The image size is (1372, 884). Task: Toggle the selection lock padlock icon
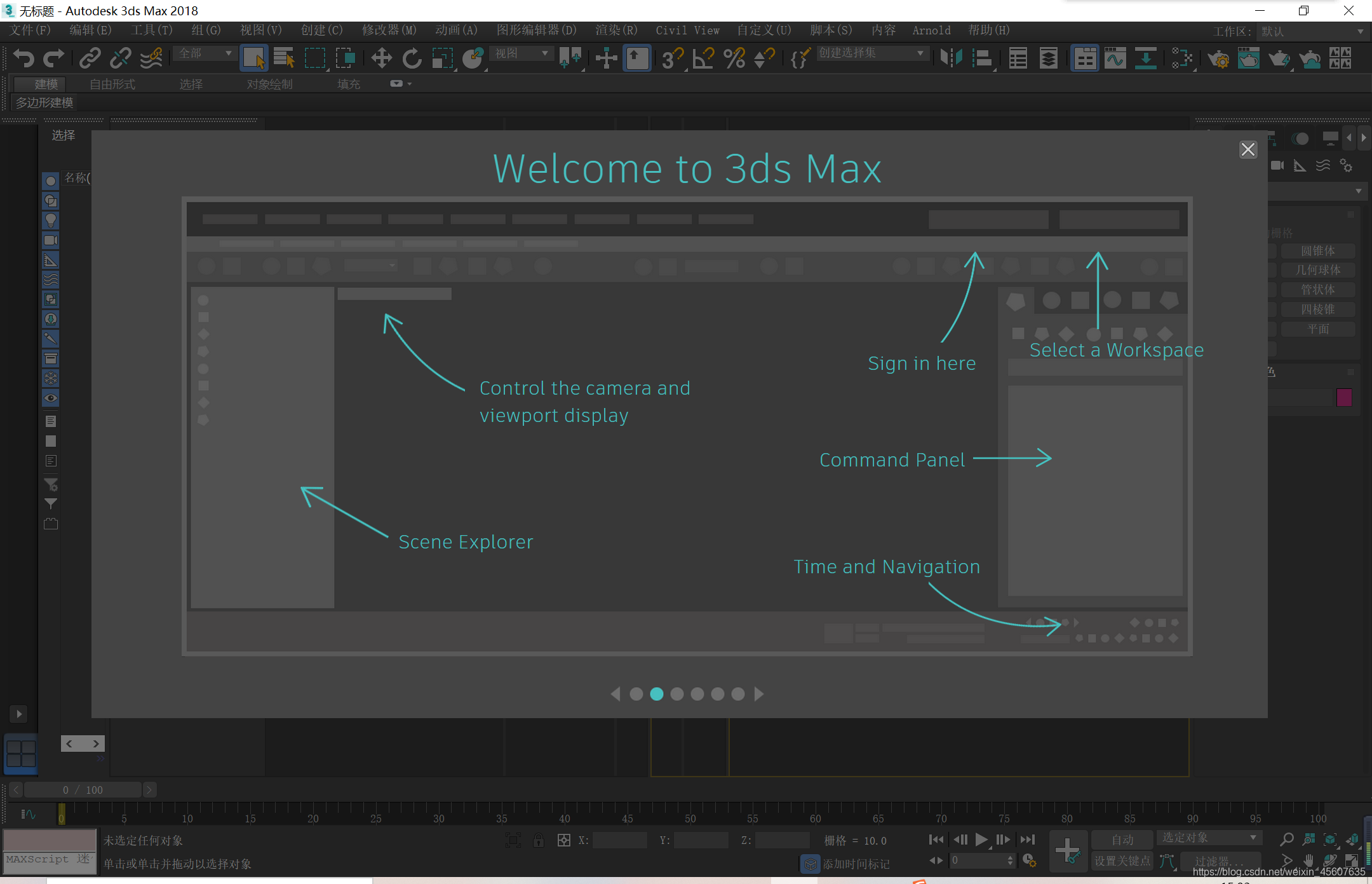(x=539, y=840)
